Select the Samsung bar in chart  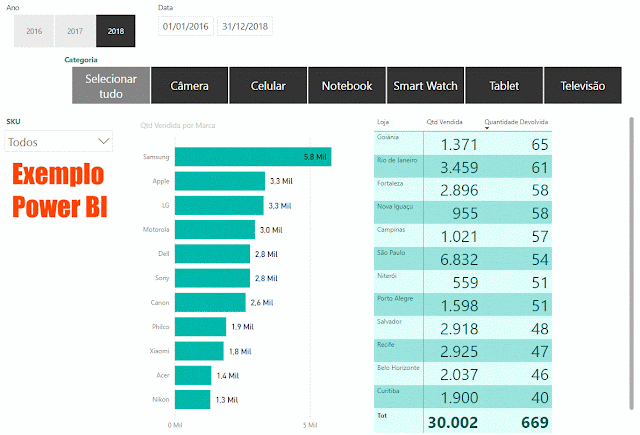[253, 157]
